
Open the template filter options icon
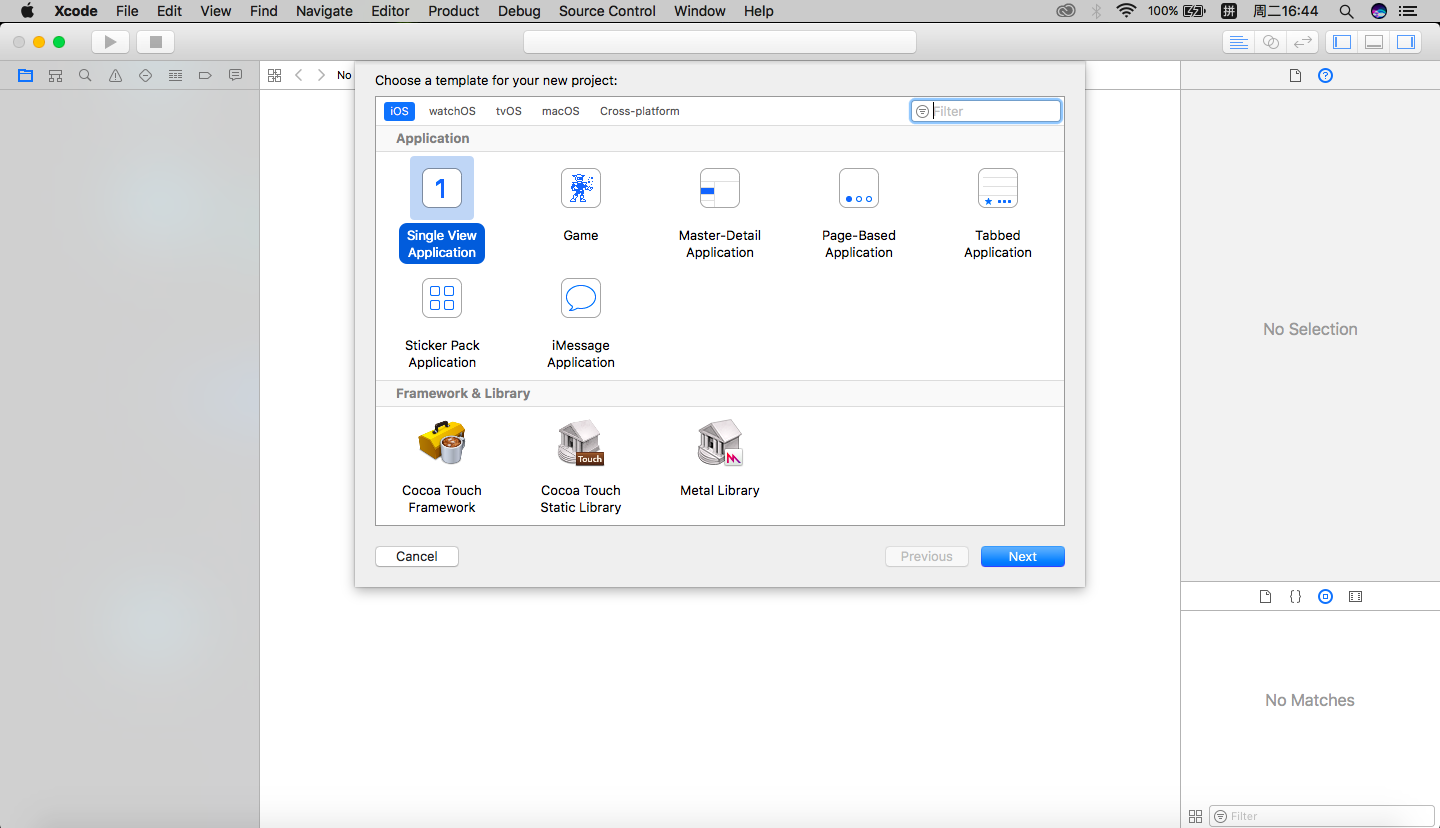(922, 111)
